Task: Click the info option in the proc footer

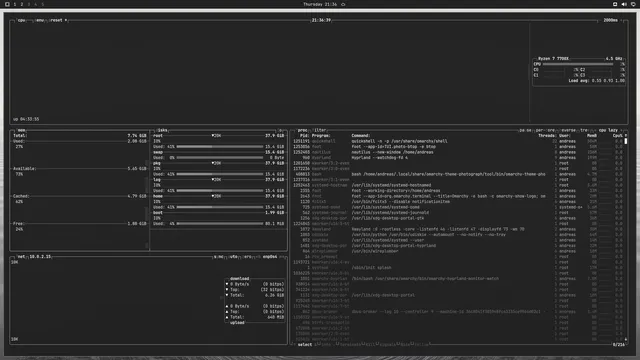Action: [x=325, y=344]
